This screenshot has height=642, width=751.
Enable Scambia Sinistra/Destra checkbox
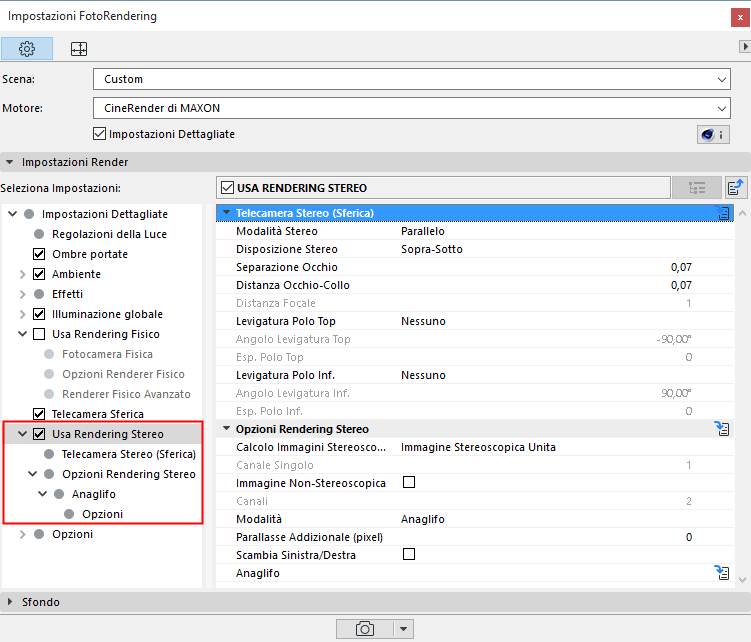point(409,554)
